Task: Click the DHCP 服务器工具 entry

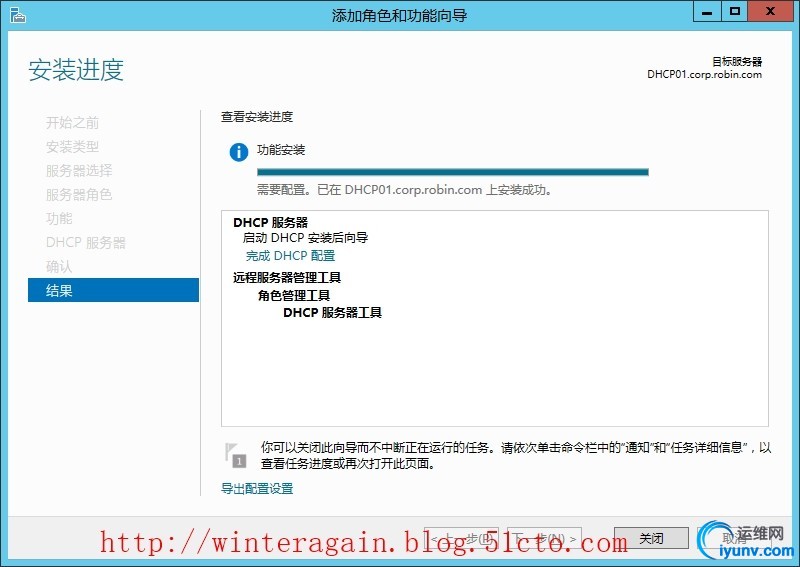Action: tap(332, 313)
